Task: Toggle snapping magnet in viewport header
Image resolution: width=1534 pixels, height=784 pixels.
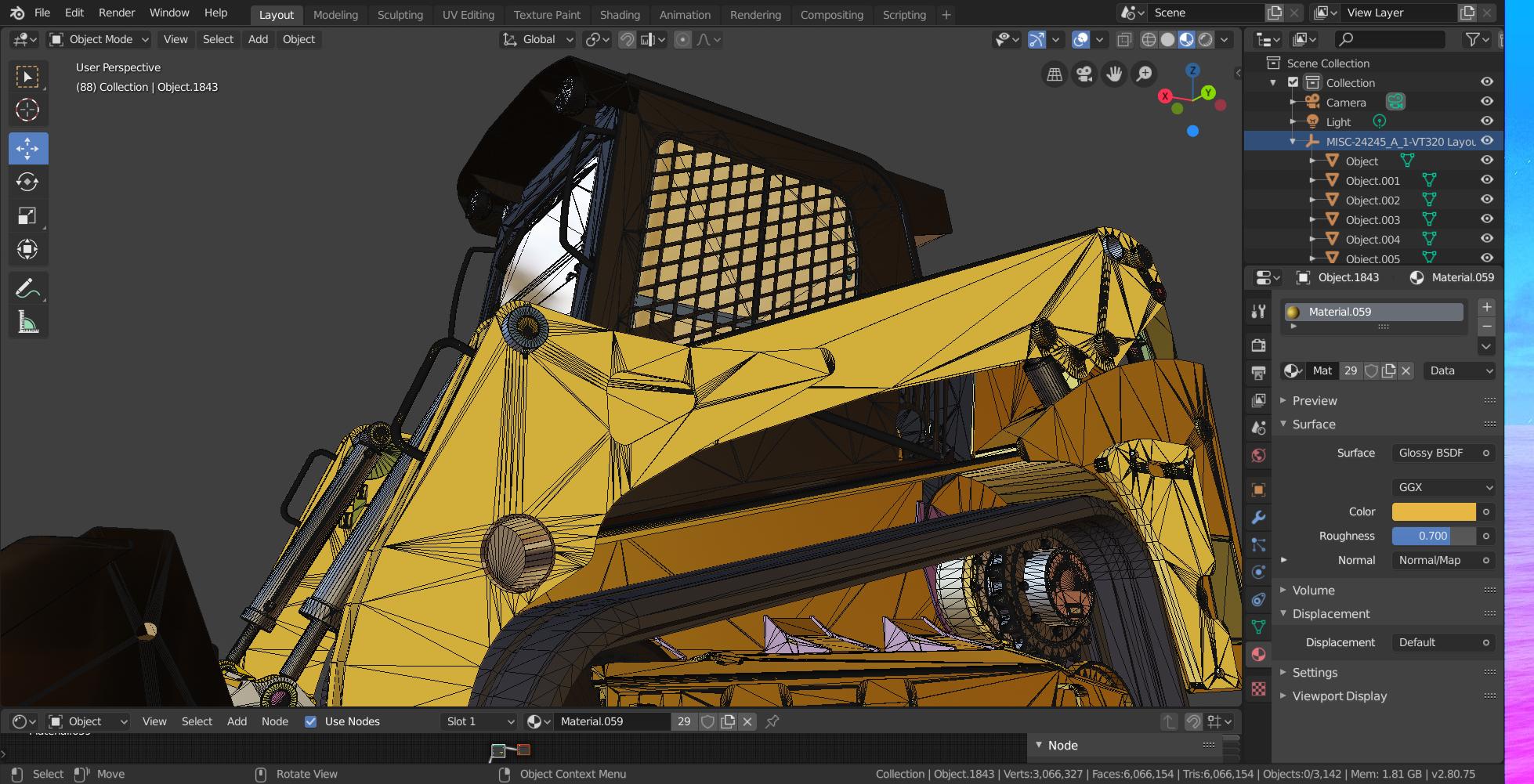Action: [627, 39]
